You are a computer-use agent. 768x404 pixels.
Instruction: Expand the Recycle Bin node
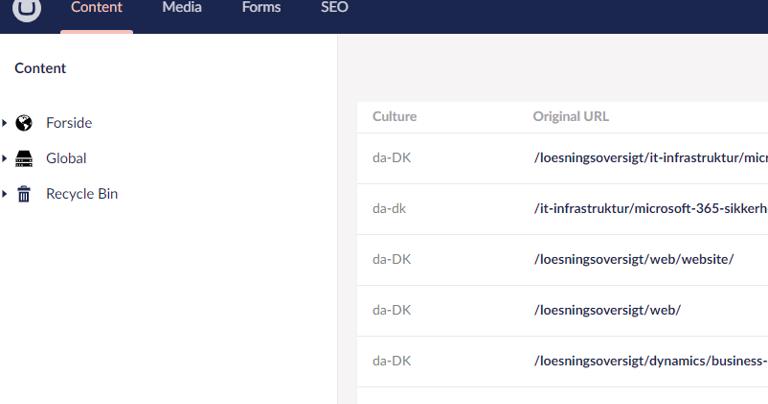[5, 194]
